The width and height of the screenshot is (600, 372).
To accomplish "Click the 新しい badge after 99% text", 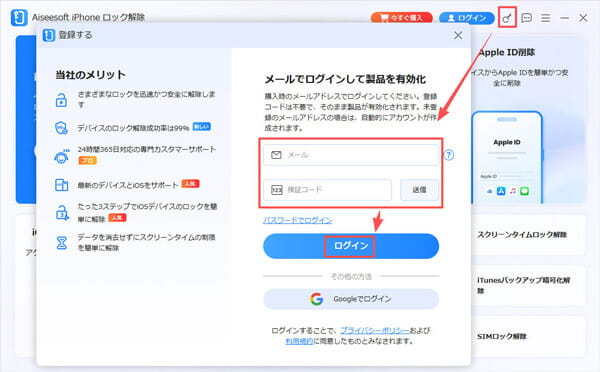I will tap(202, 127).
